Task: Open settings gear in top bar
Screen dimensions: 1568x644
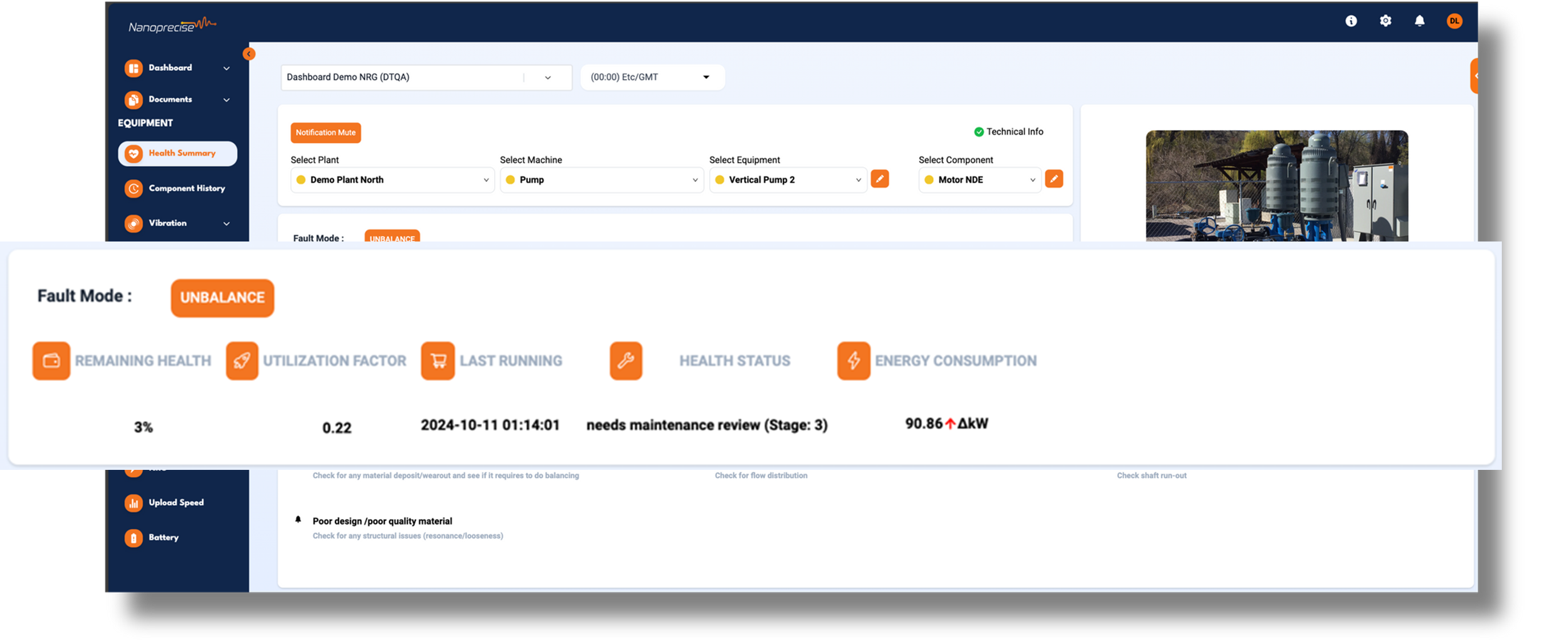Action: coord(1385,21)
